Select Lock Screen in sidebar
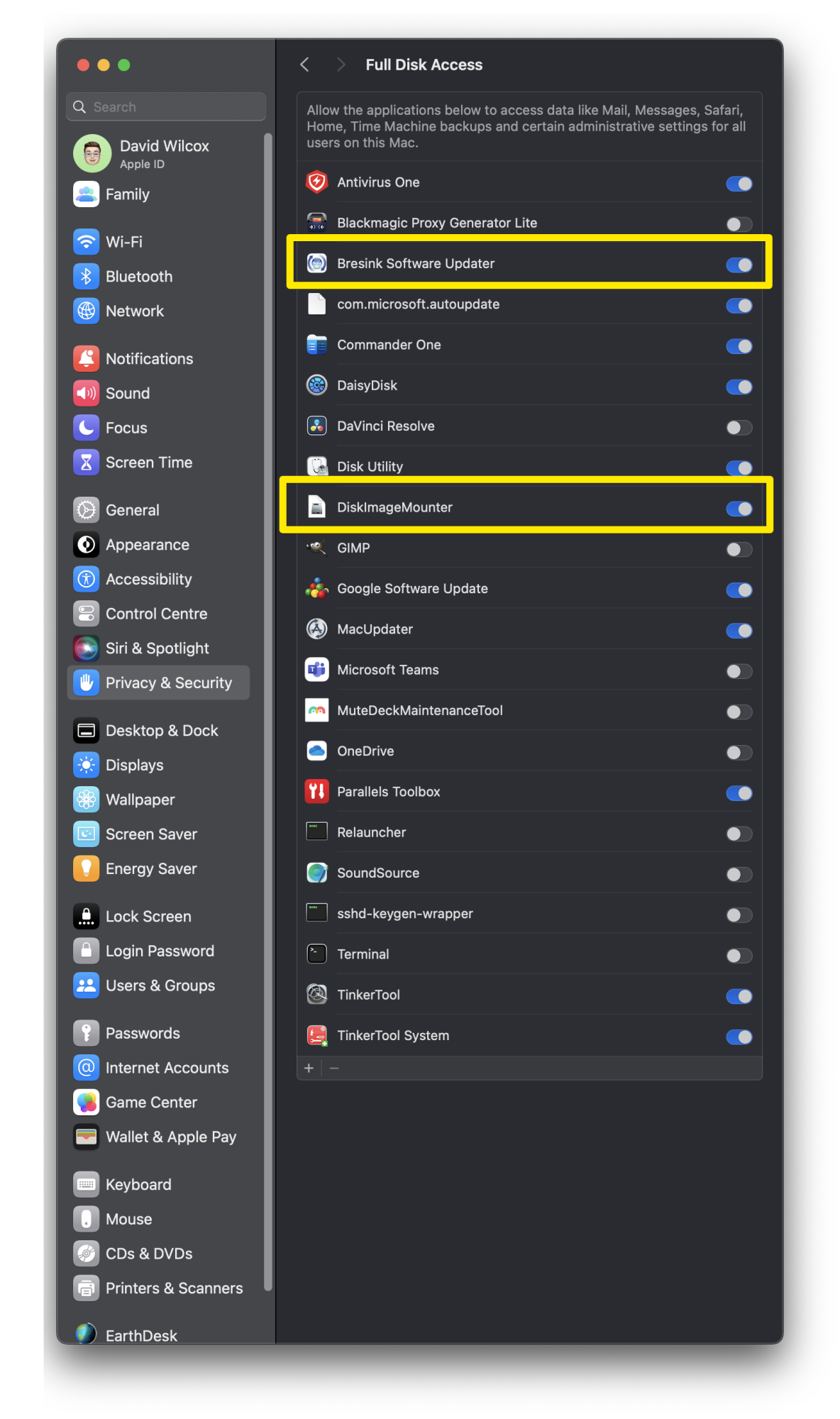The height and width of the screenshot is (1419, 840). pos(158,916)
